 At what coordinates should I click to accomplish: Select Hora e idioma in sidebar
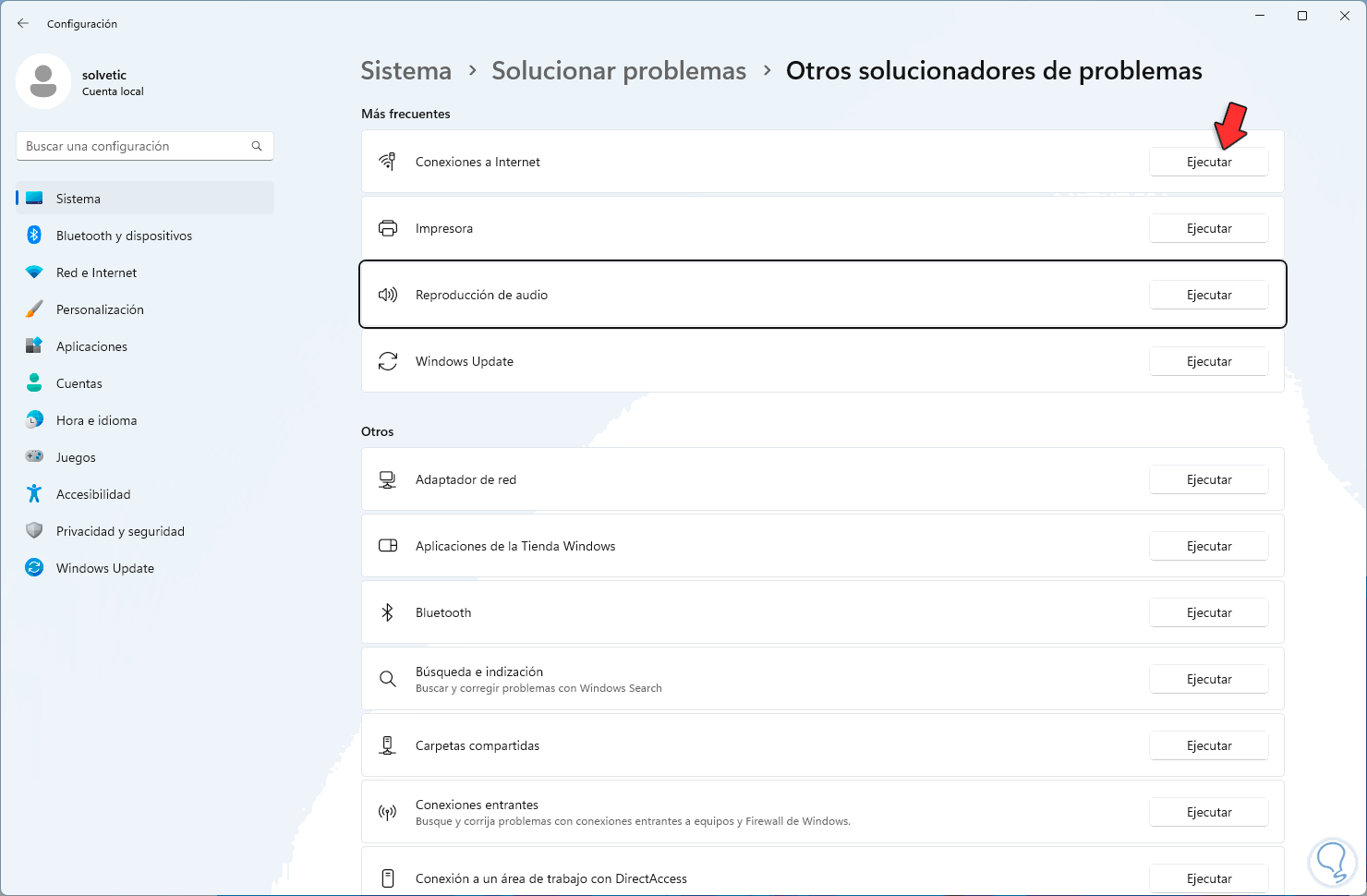coord(96,420)
